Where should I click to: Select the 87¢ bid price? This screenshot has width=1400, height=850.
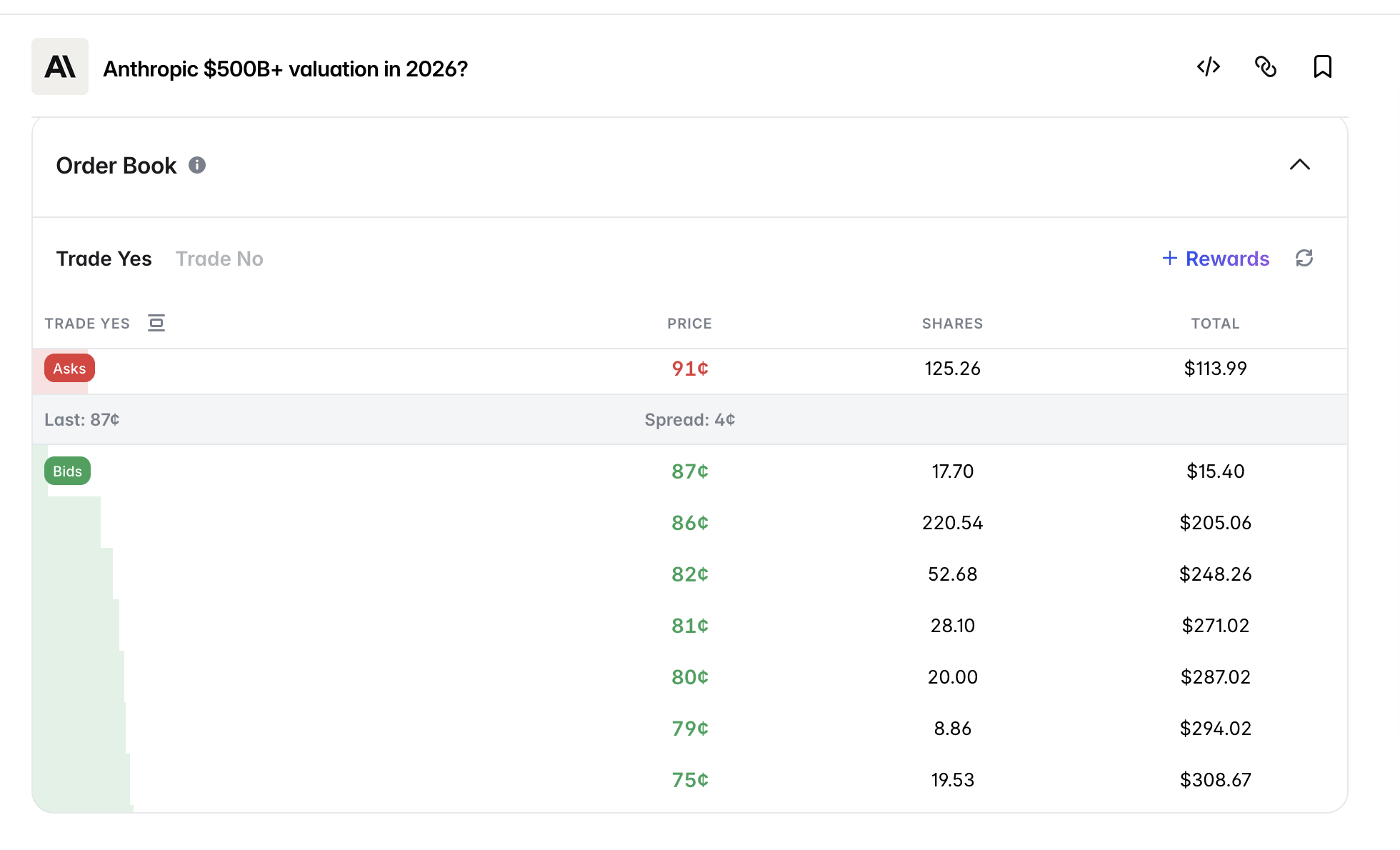pos(689,471)
